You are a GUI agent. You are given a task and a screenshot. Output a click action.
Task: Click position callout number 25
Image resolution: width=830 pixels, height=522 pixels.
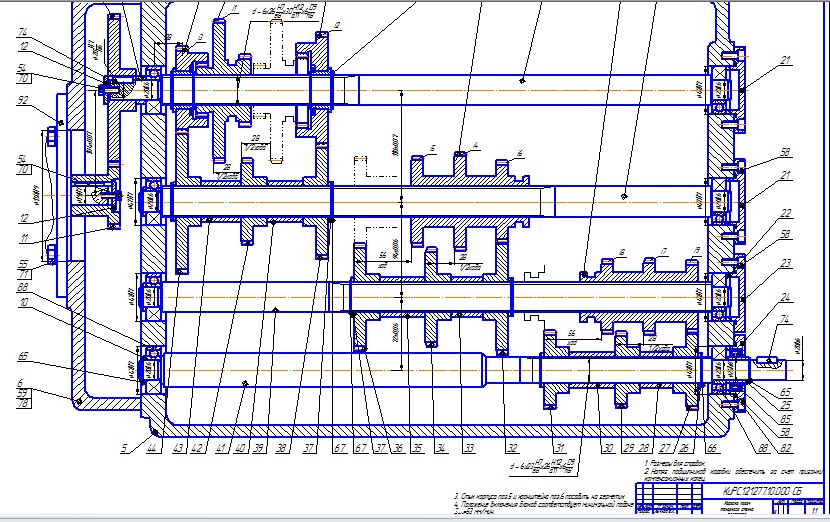click(x=786, y=406)
